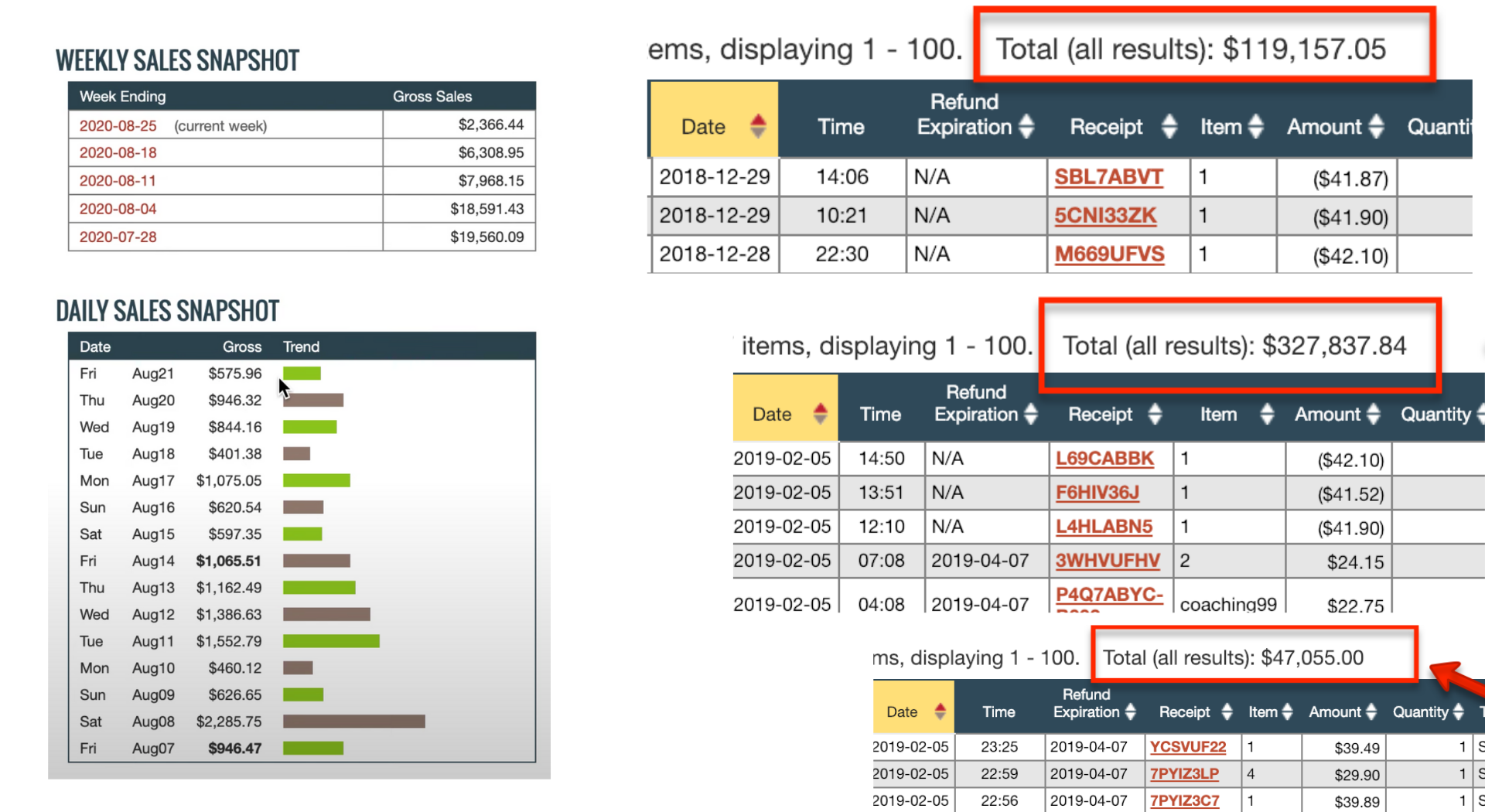Open receipt SBL7ABVT
Image resolution: width=1485 pixels, height=812 pixels.
[x=1108, y=177]
